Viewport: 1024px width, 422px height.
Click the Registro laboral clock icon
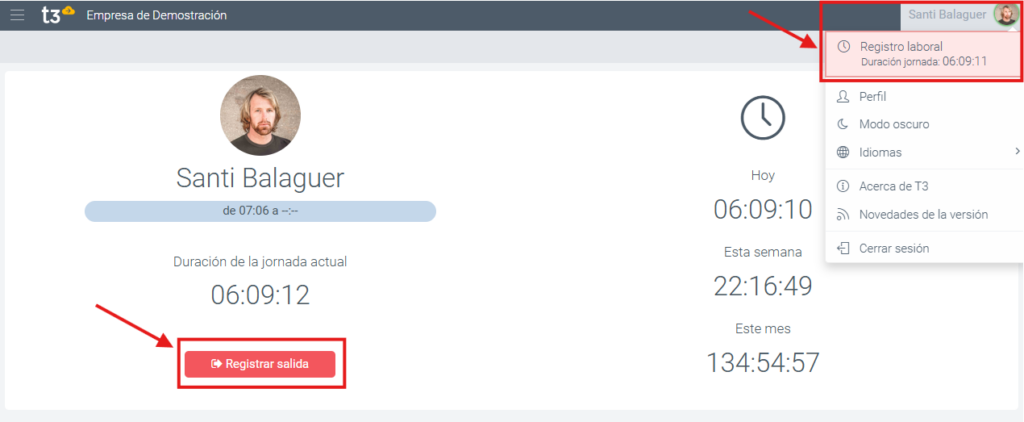[844, 46]
